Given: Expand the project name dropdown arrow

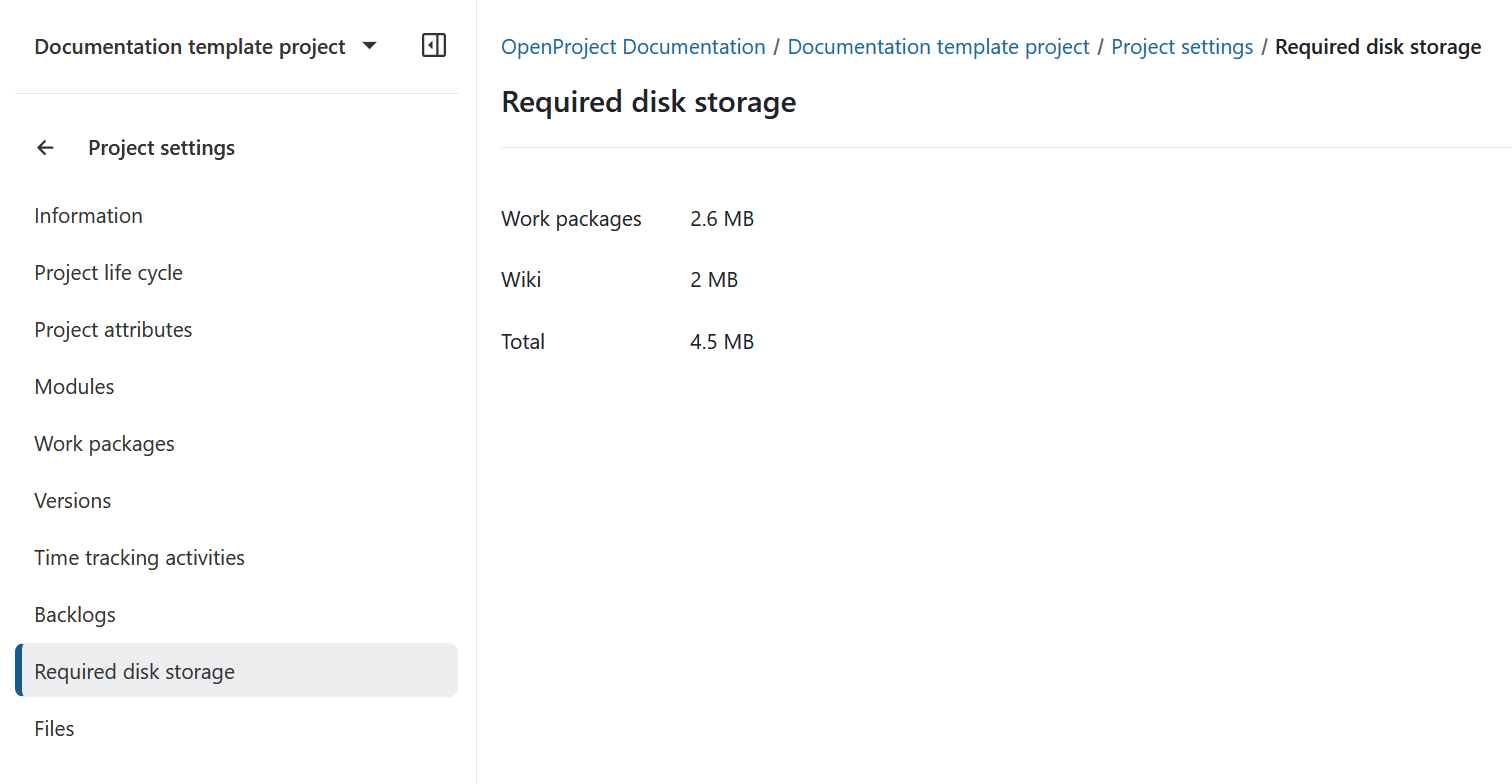Looking at the screenshot, I should [x=369, y=46].
